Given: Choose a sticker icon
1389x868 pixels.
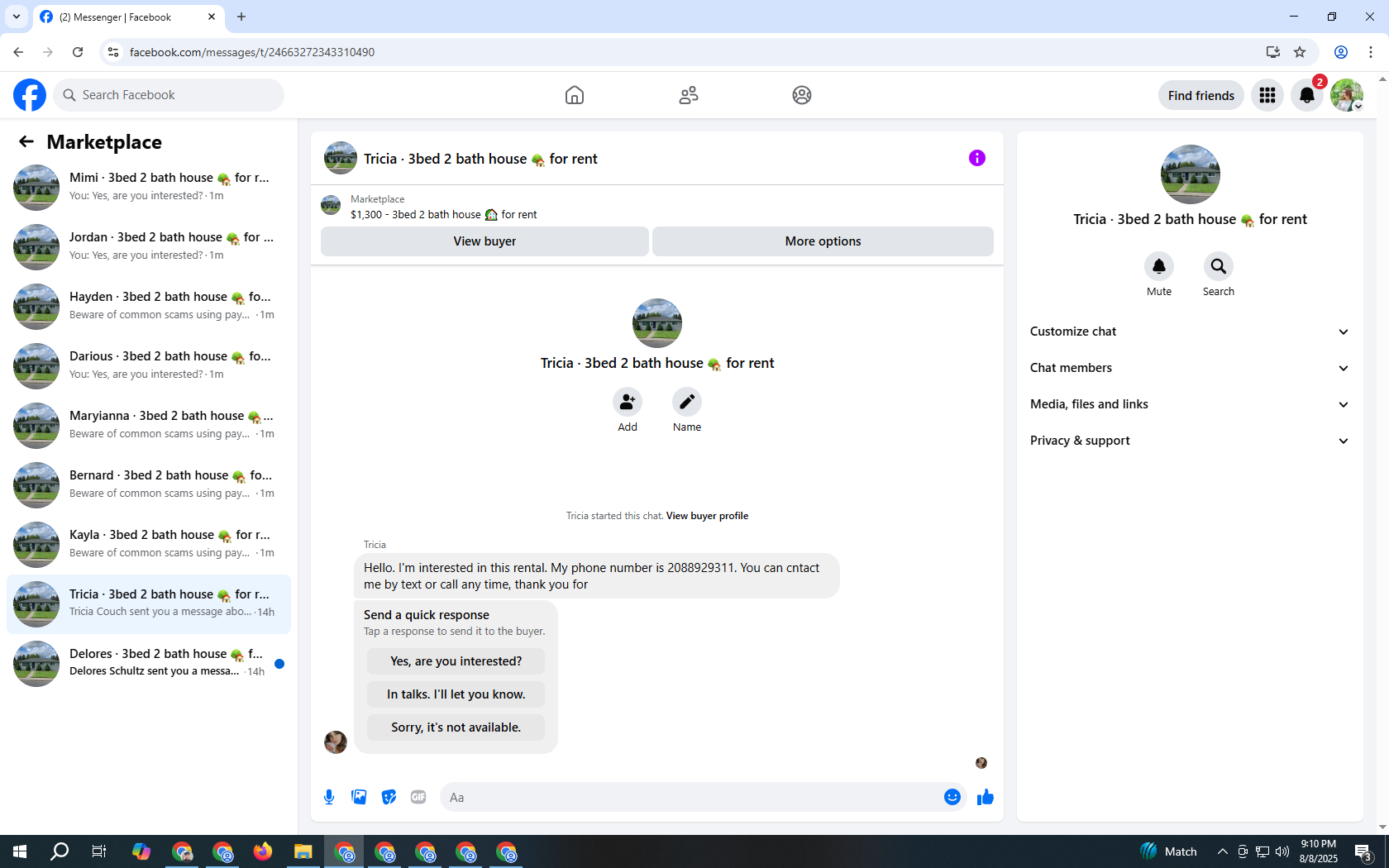Looking at the screenshot, I should (x=389, y=797).
